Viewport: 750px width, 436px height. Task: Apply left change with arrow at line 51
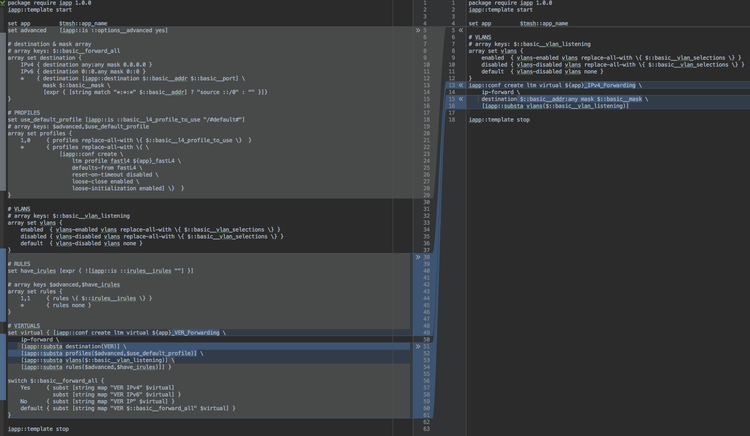(418, 347)
